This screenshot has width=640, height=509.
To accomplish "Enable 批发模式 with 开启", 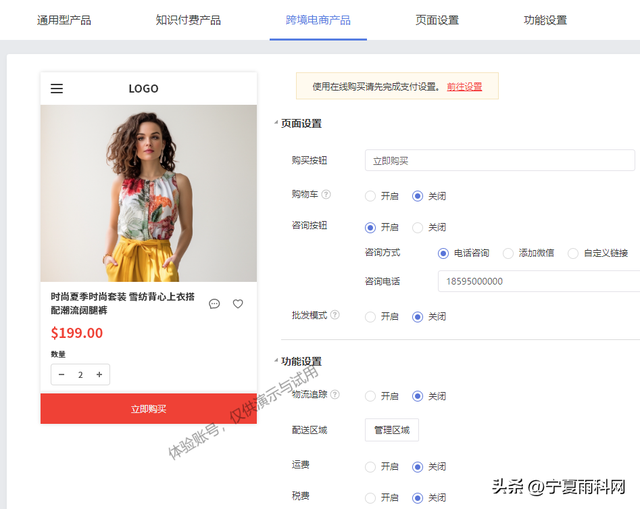I will point(370,317).
